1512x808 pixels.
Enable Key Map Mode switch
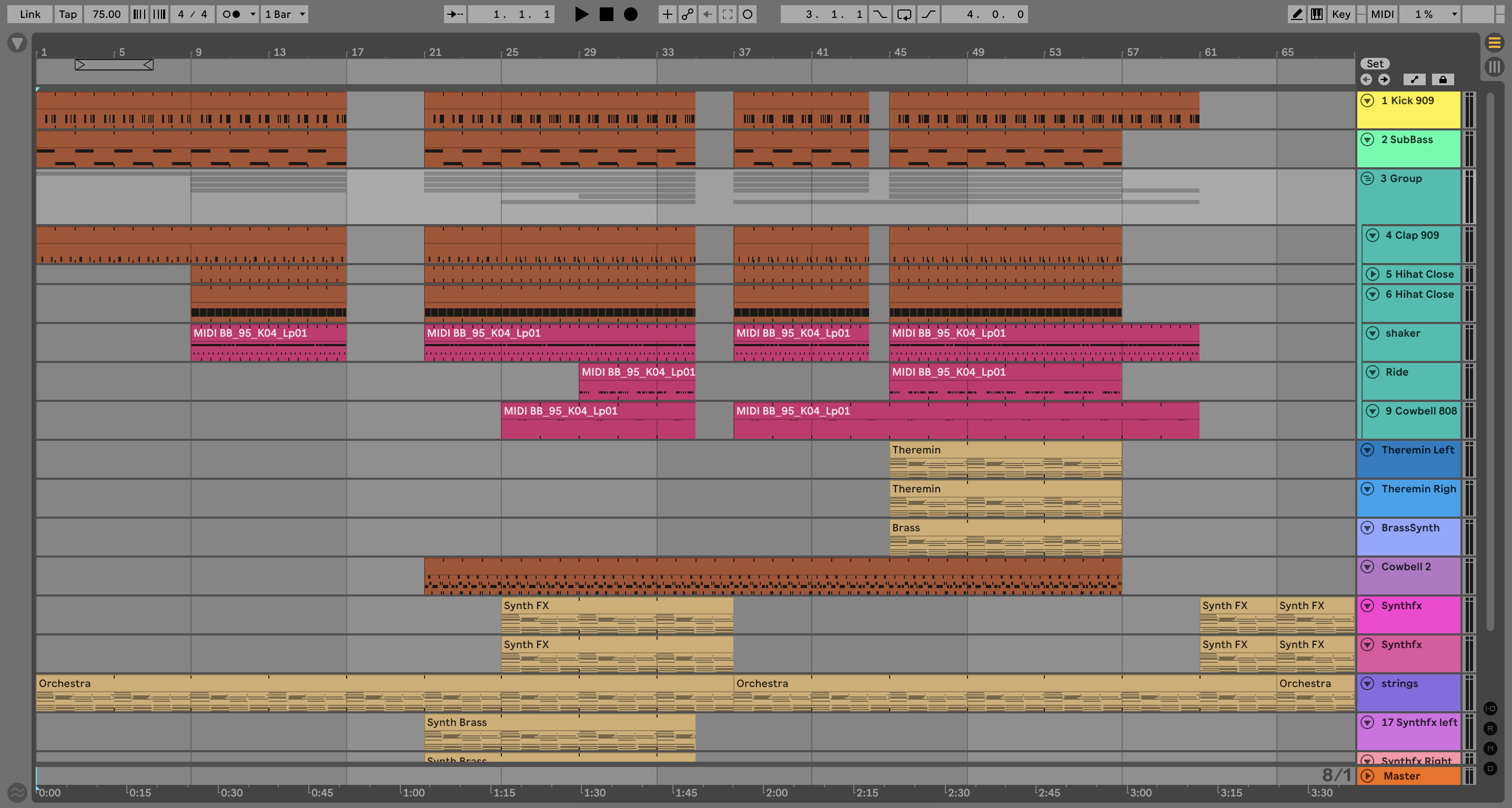click(1340, 14)
